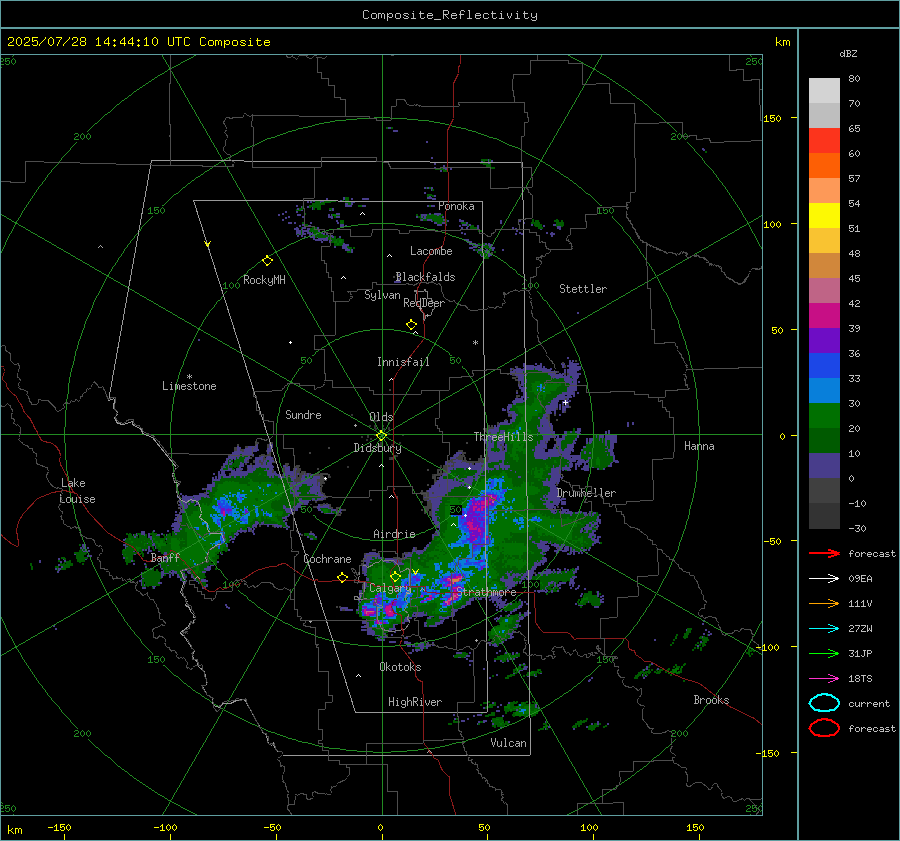Click the -150 tick on bottom axis
The height and width of the screenshot is (841, 900).
coord(59,827)
